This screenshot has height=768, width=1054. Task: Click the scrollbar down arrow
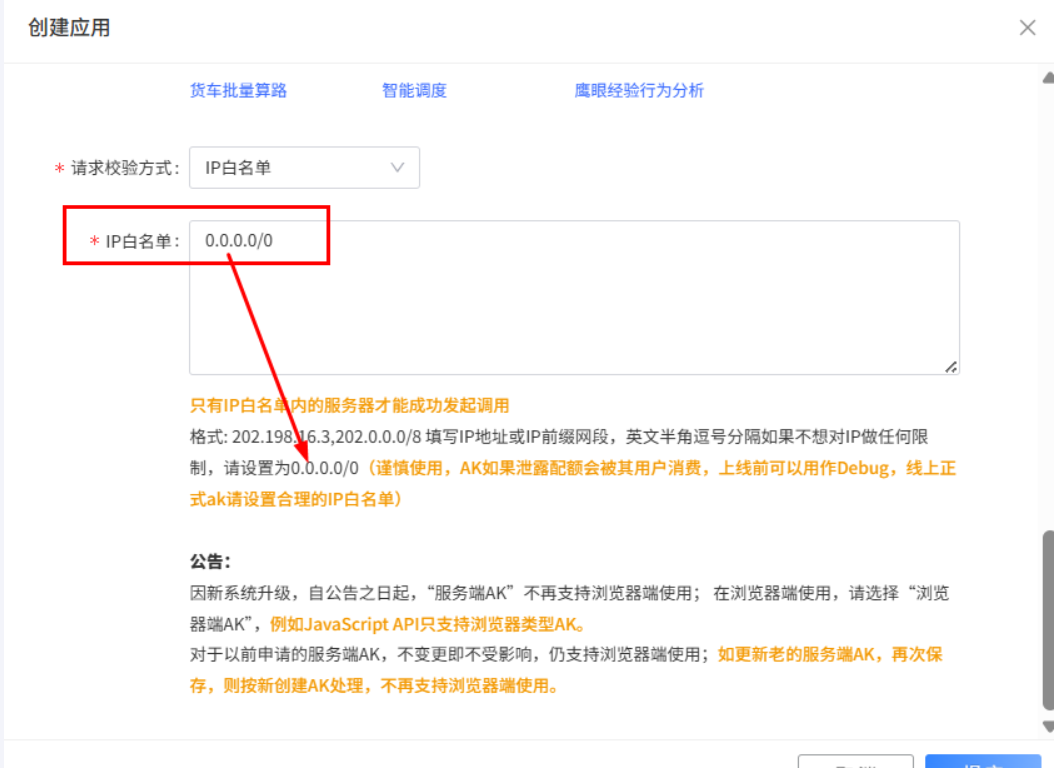pyautogui.click(x=1047, y=727)
